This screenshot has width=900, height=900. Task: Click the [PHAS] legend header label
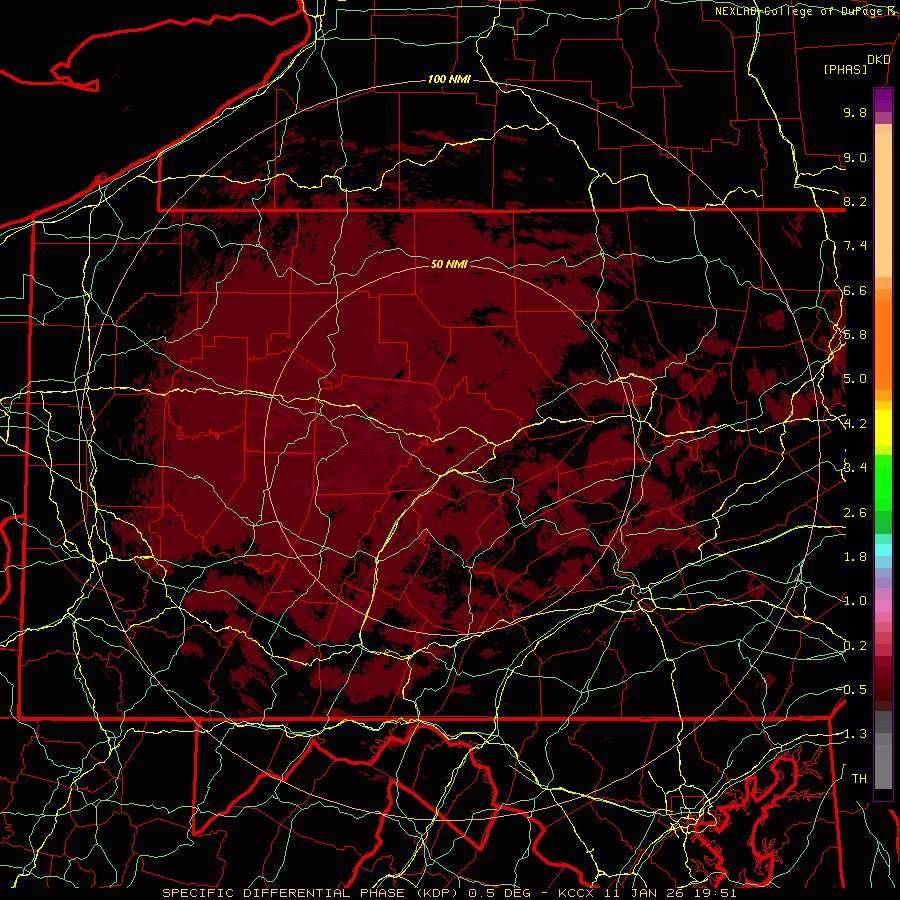pos(845,69)
